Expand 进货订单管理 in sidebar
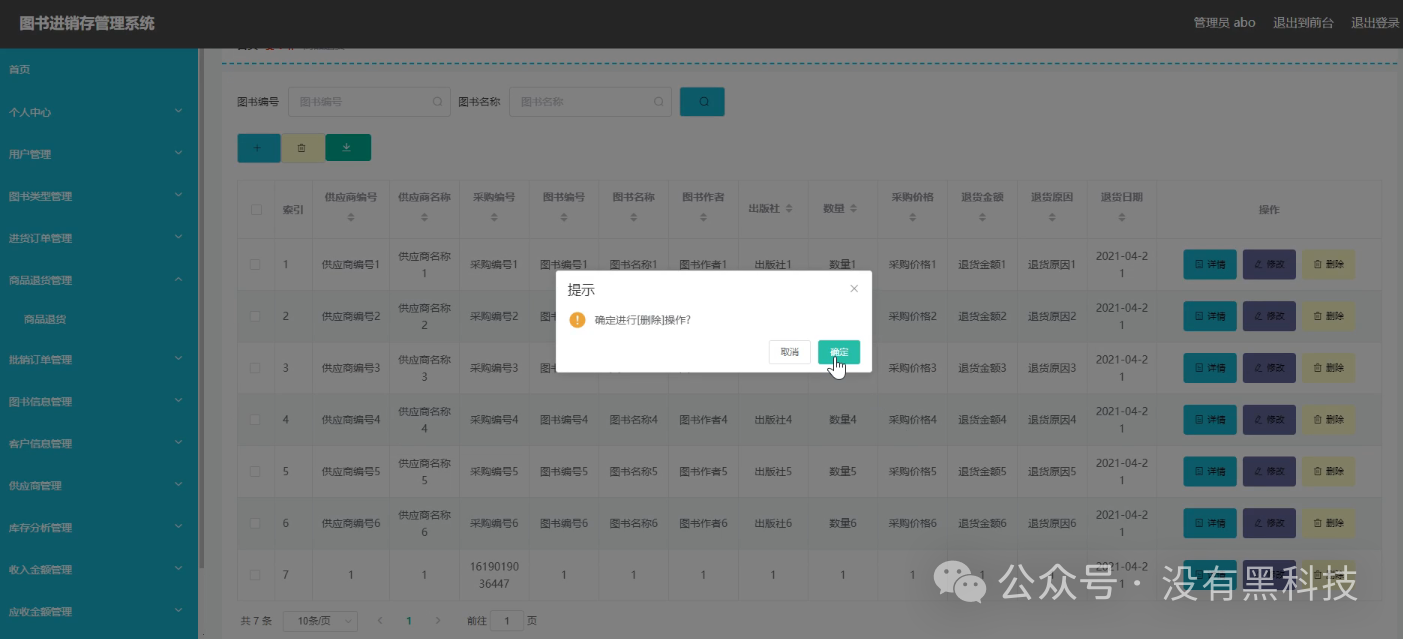 [x=99, y=238]
